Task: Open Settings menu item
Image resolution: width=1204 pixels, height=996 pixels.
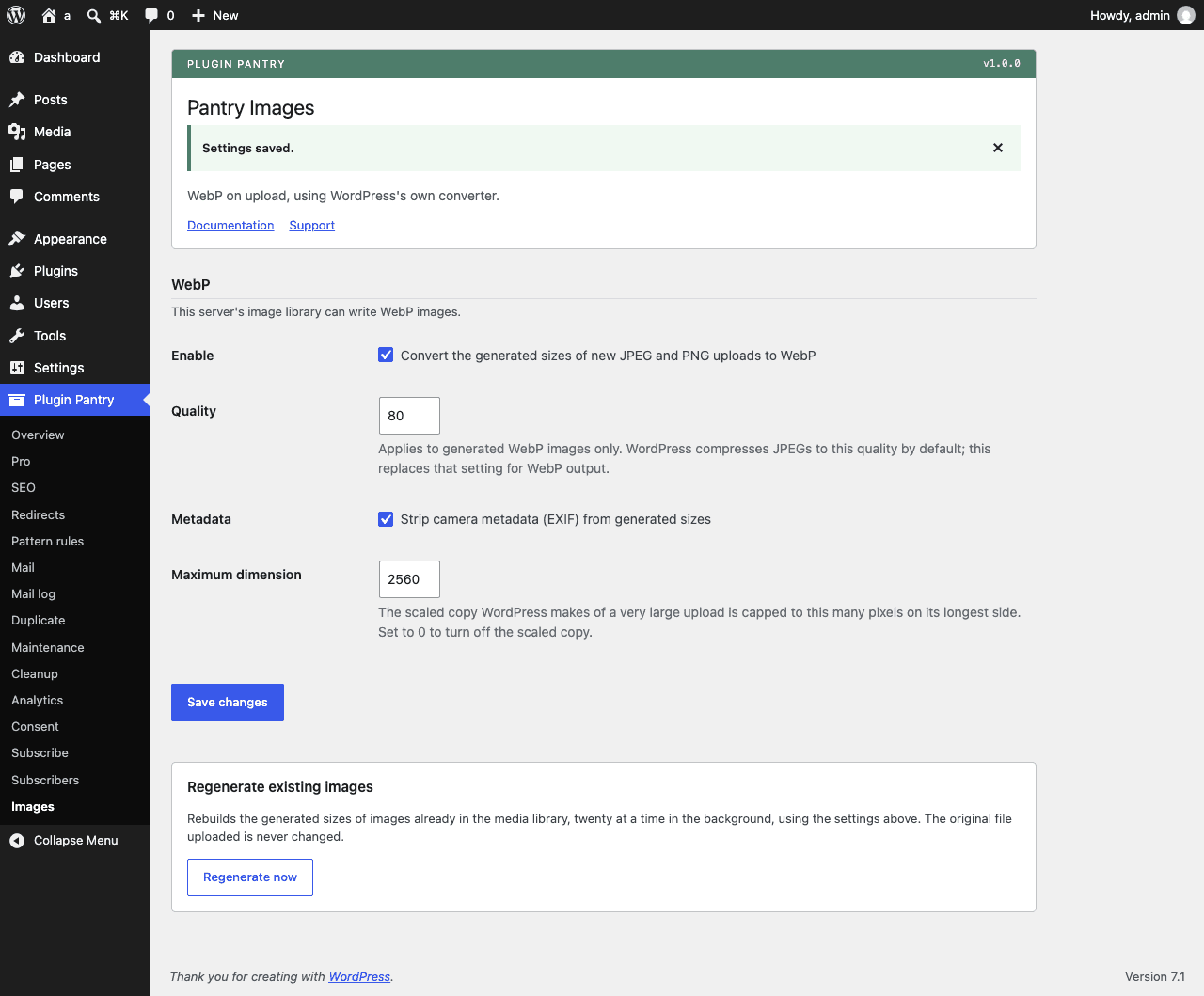Action: (75, 368)
